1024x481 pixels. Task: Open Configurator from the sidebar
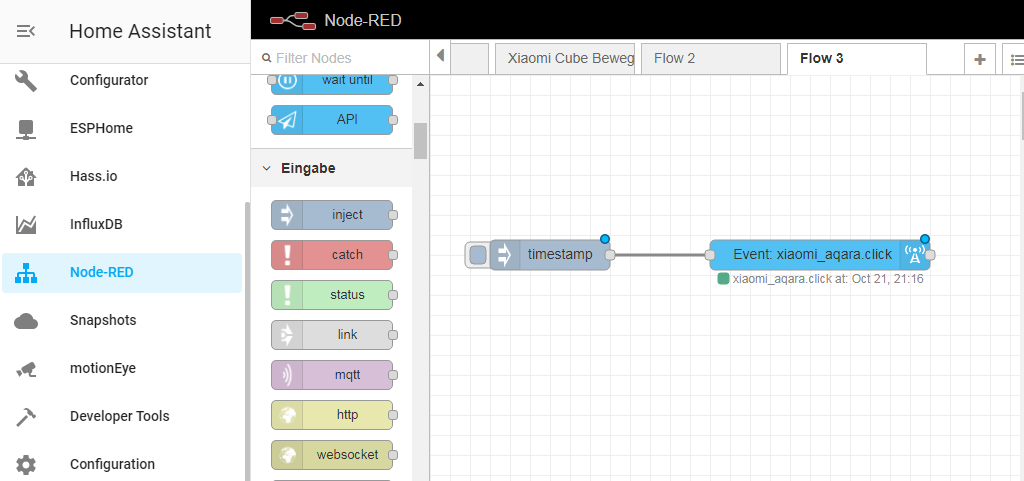point(122,81)
